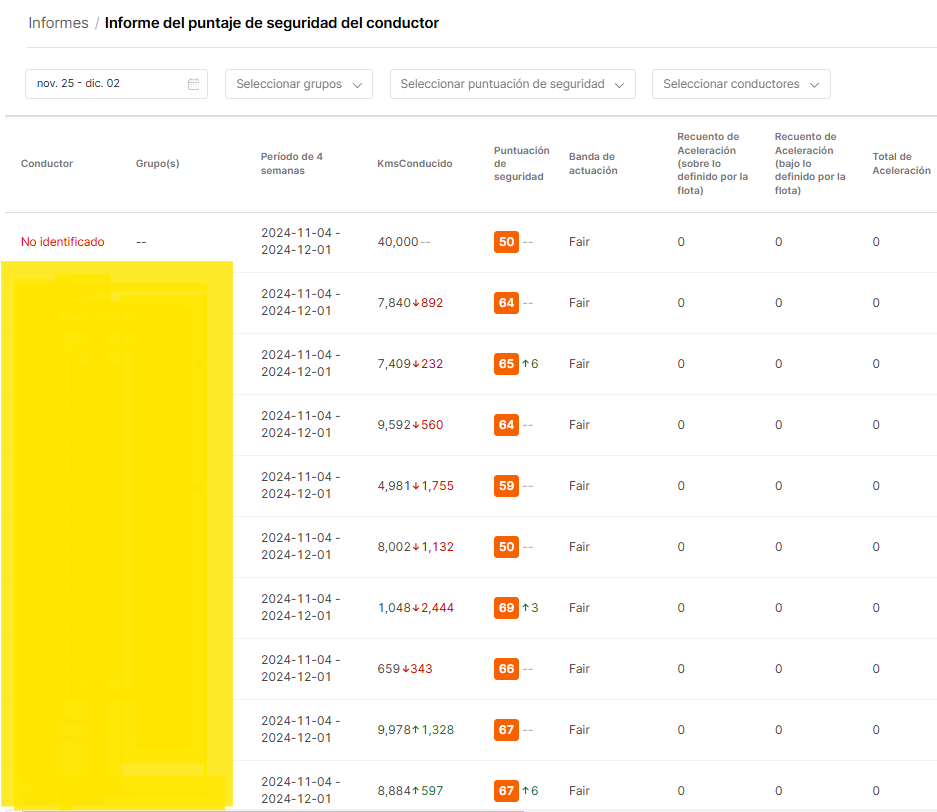This screenshot has width=937, height=812.
Task: Go to Informes breadcrumb link
Action: tap(58, 23)
